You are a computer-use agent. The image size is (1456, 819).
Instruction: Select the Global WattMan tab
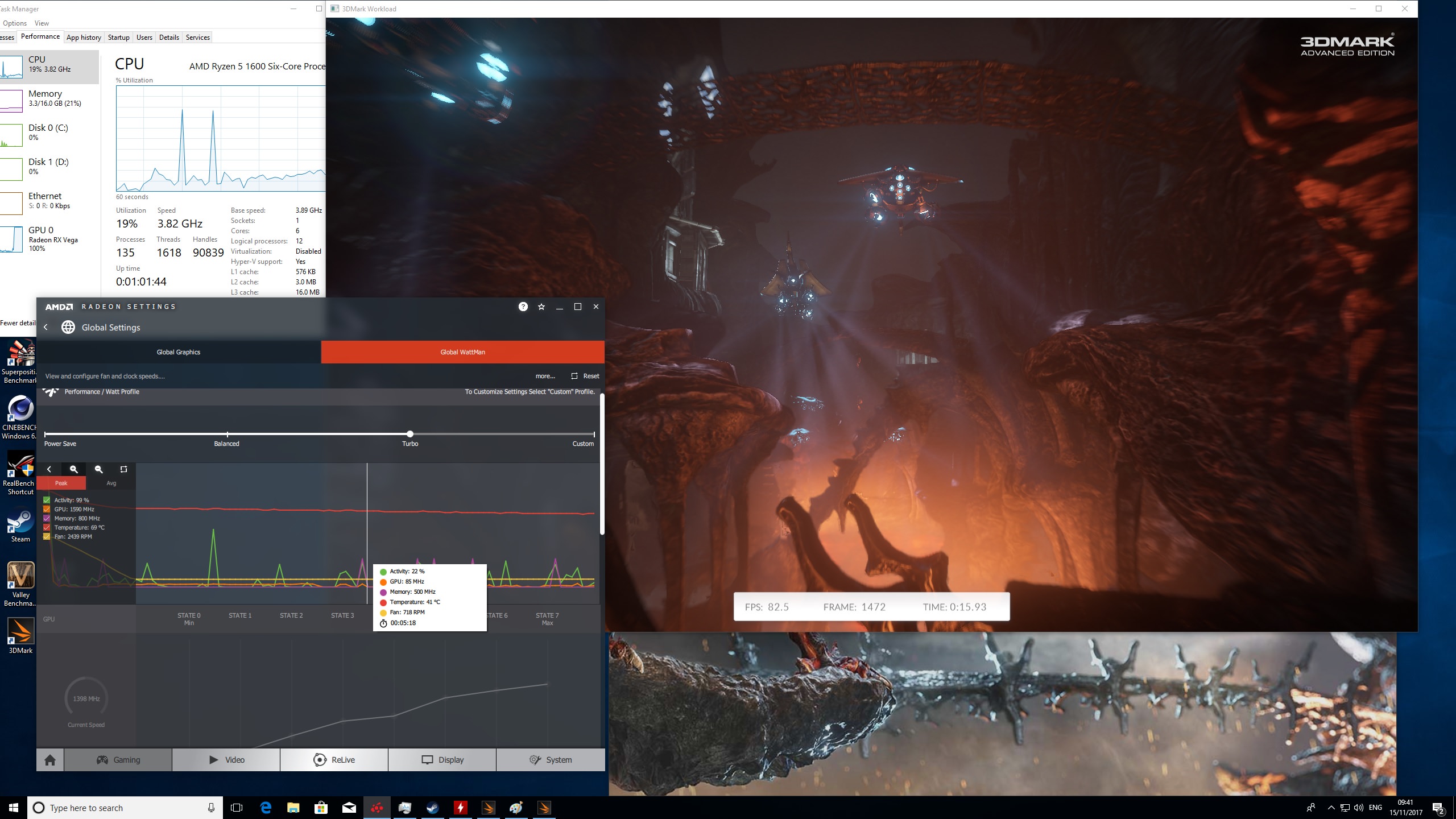(x=463, y=352)
